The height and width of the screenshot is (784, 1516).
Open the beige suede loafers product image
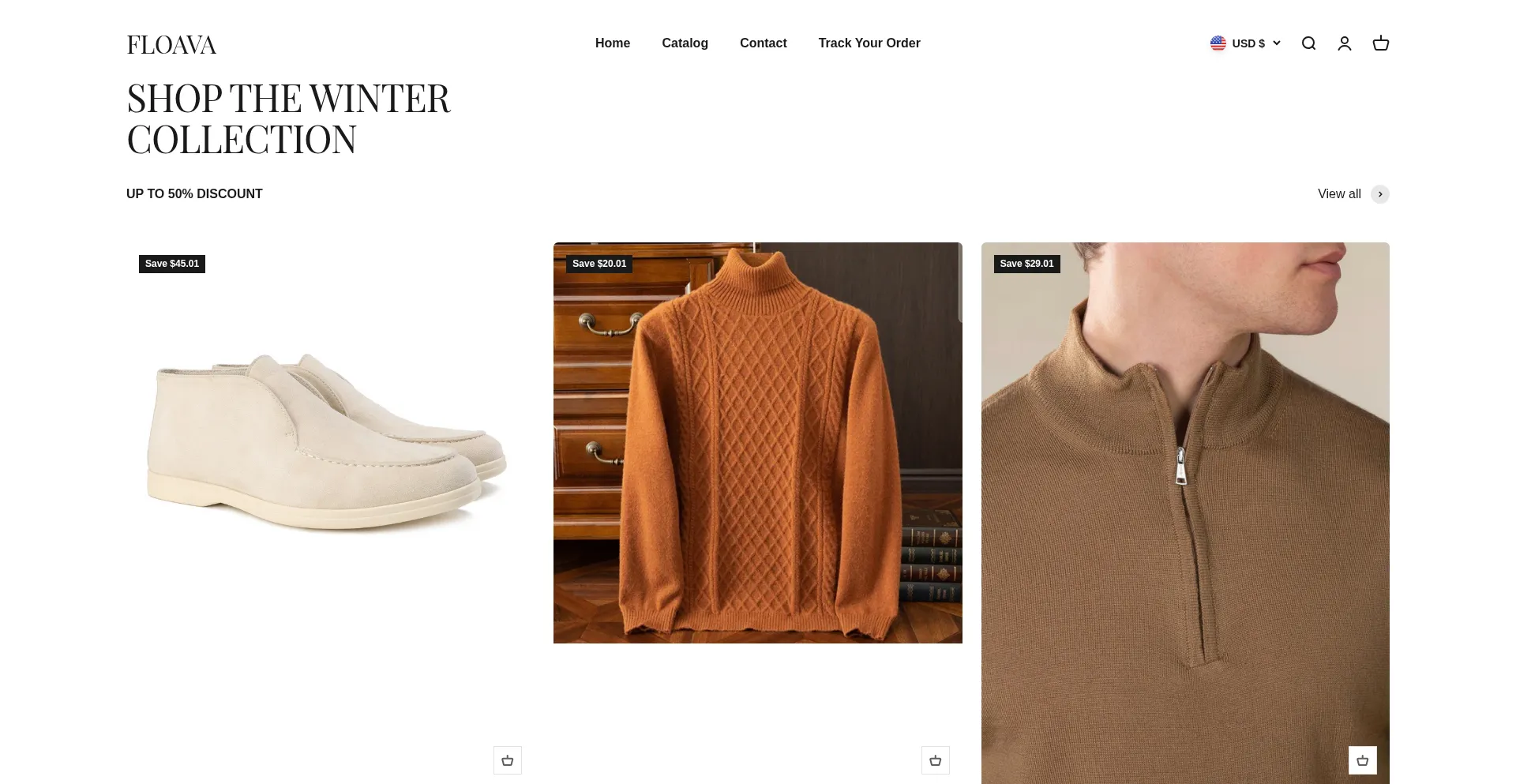click(x=331, y=442)
